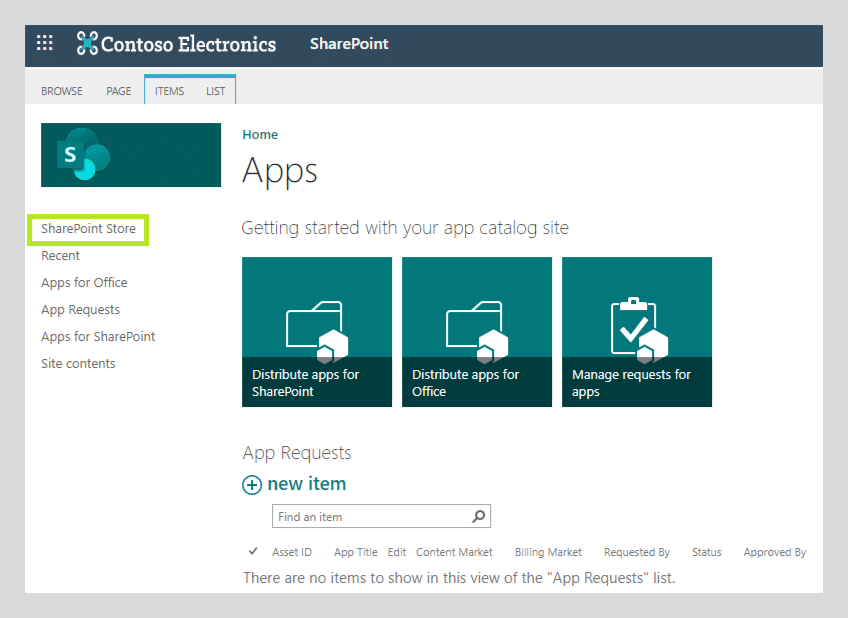The height and width of the screenshot is (618, 848).
Task: Sort by Requested By column header
Action: coord(637,552)
